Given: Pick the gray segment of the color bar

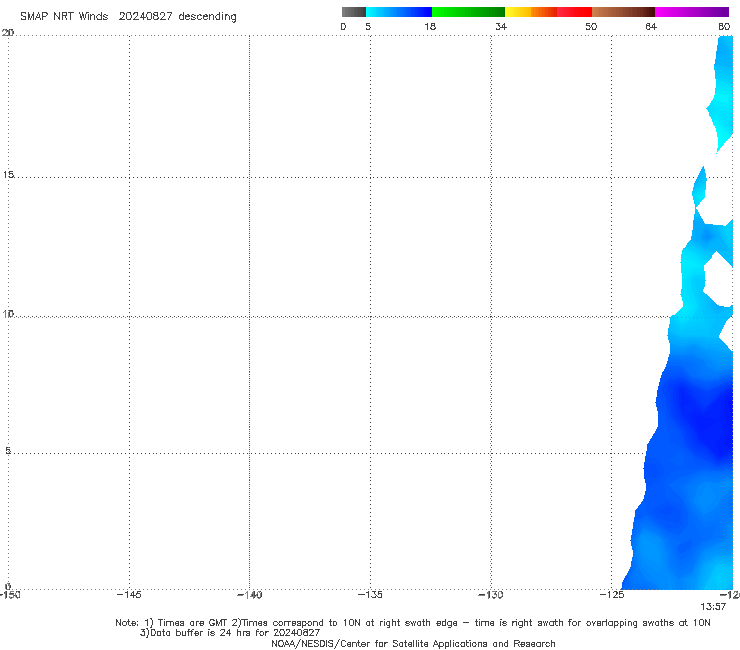Looking at the screenshot, I should pyautogui.click(x=353, y=12).
